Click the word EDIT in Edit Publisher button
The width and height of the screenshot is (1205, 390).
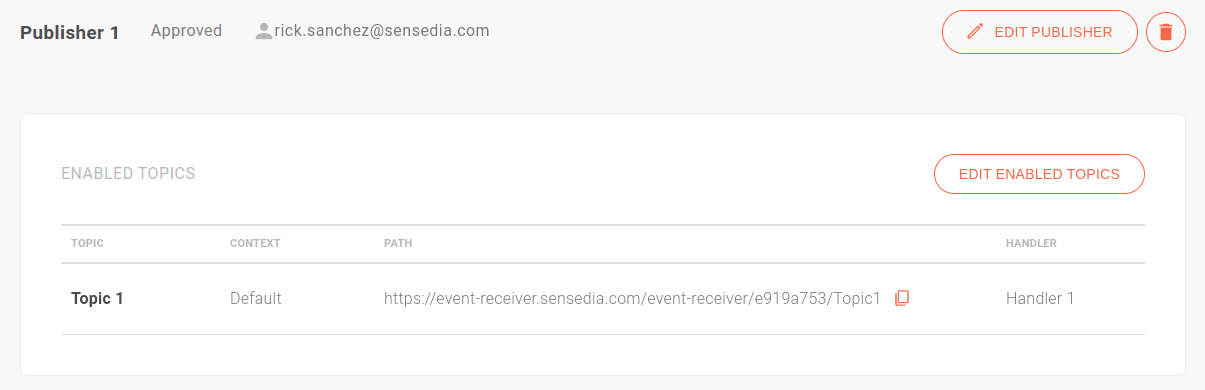(1010, 32)
